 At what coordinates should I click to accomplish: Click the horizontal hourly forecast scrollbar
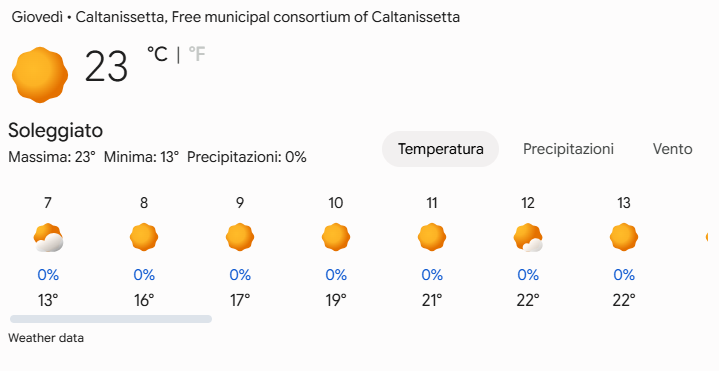point(111,319)
